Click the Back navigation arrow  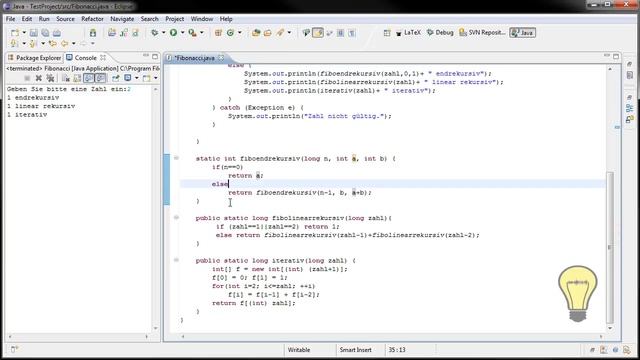point(64,43)
